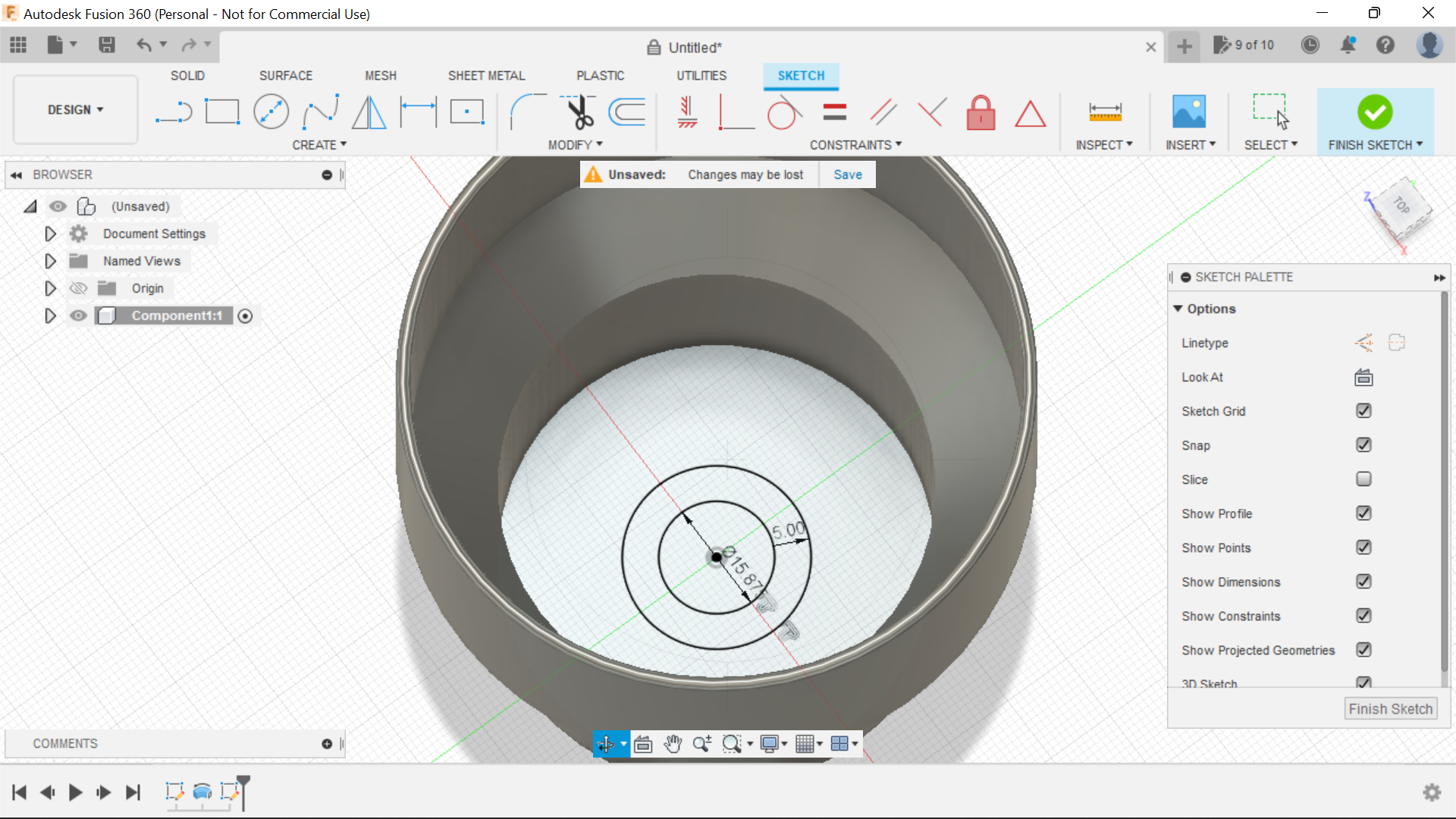Hide Component1:1 with its eye toggle

78,315
